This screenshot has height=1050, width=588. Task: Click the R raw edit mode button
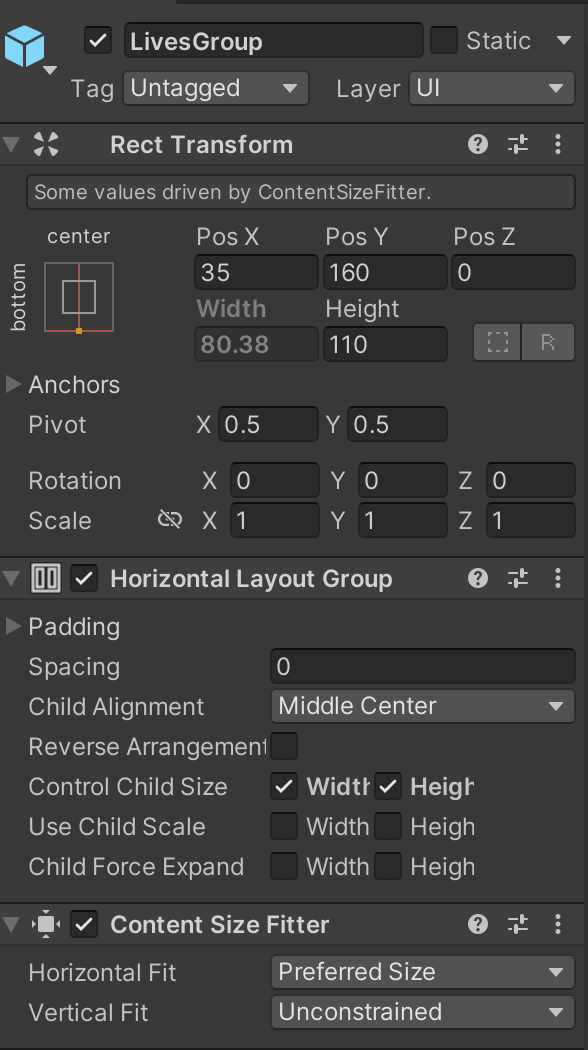tap(548, 342)
